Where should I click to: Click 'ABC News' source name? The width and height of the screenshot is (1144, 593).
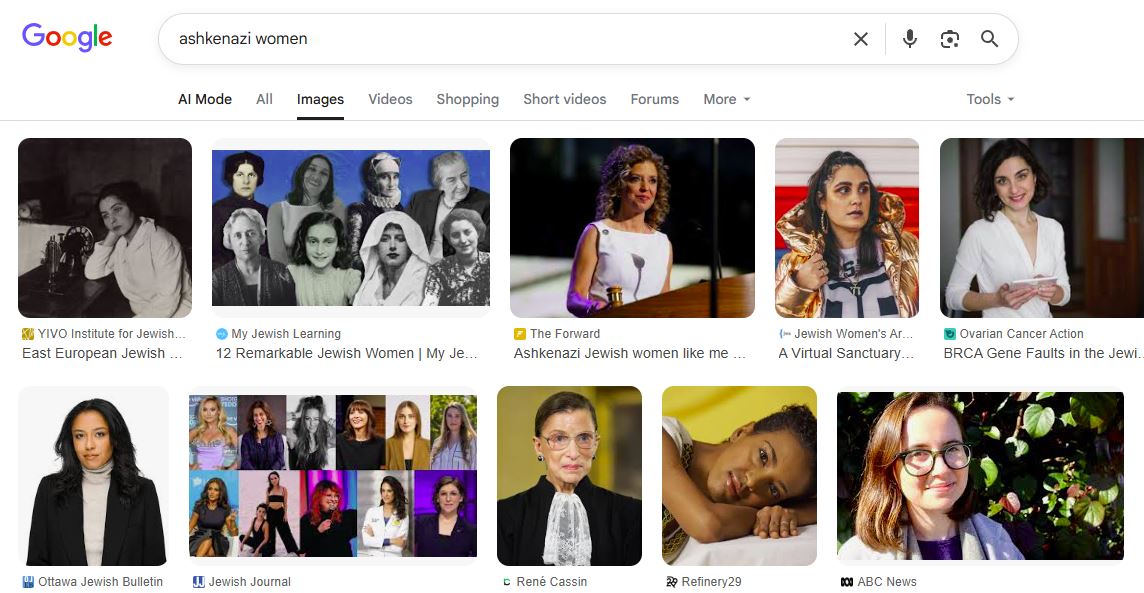(887, 582)
